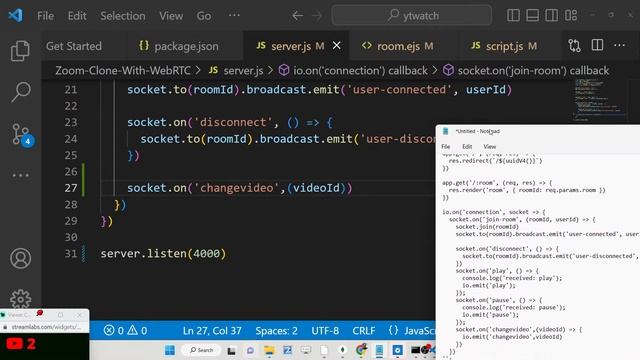Open editor More Actions ellipsis

(620, 45)
